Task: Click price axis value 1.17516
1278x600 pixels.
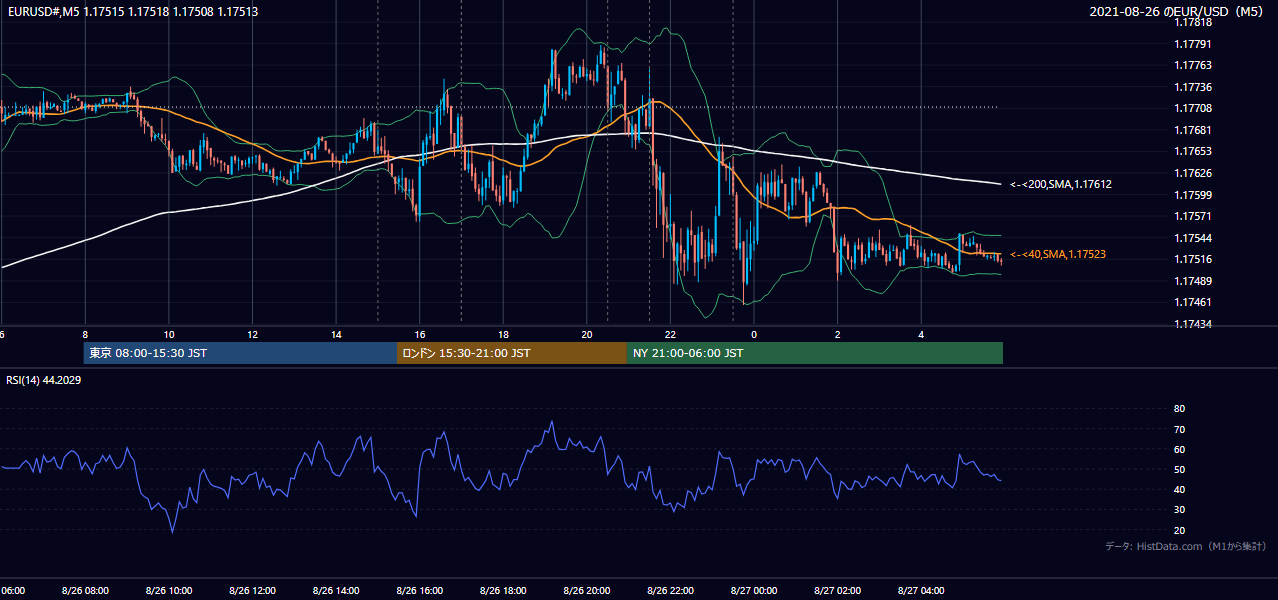Action: pyautogui.click(x=1192, y=259)
